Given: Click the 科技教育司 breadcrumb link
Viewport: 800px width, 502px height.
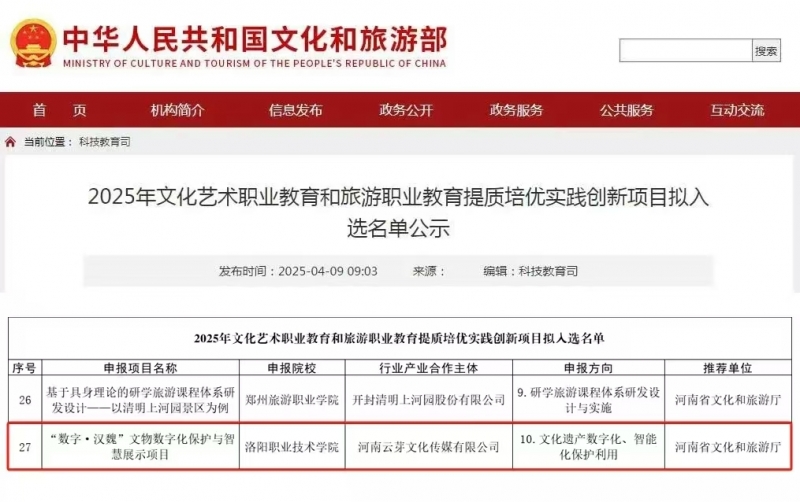Looking at the screenshot, I should 104,142.
